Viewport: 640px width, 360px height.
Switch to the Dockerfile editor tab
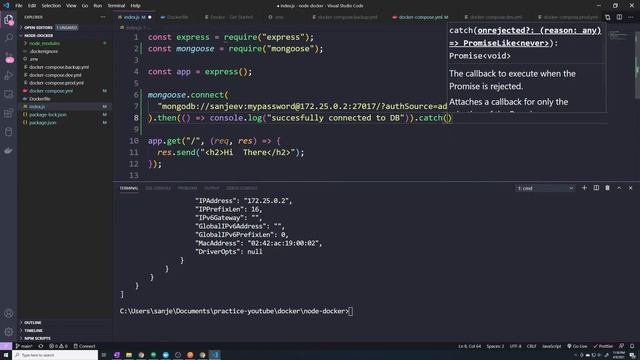click(x=177, y=17)
